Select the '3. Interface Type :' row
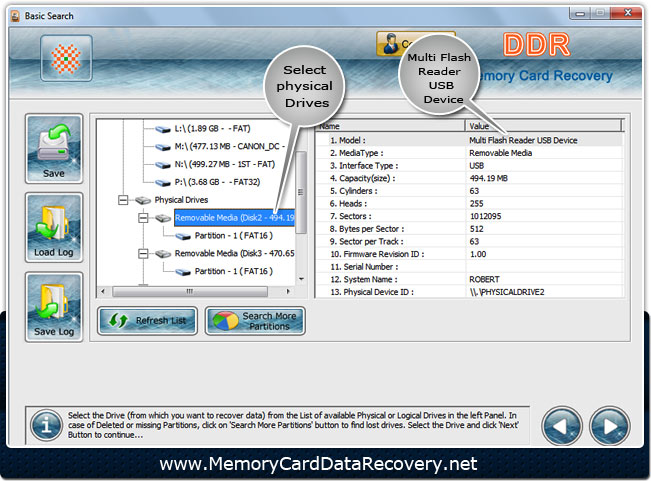Viewport: 651px width, 481px height. (469, 166)
